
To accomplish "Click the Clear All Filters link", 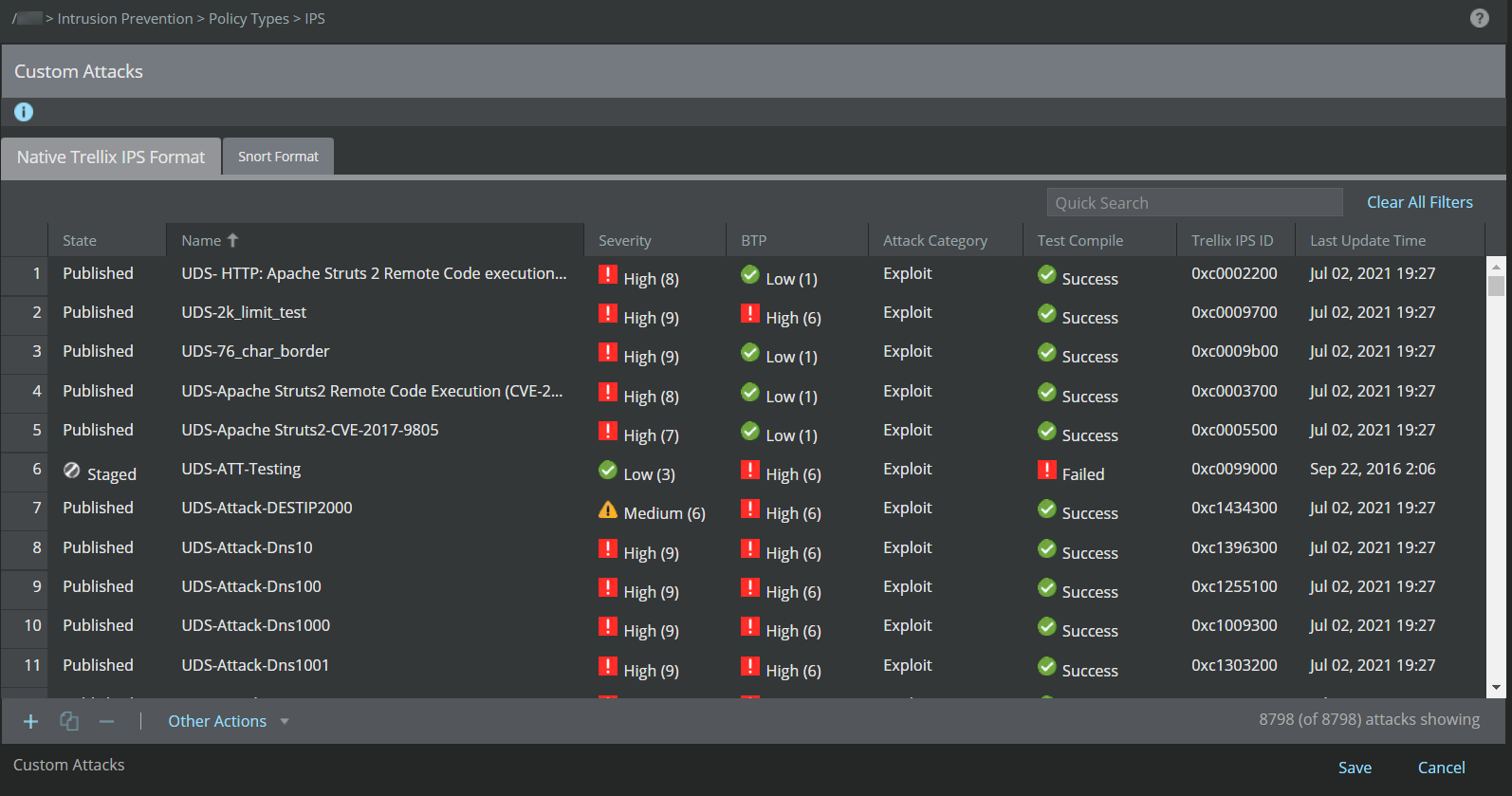I will click(x=1420, y=202).
